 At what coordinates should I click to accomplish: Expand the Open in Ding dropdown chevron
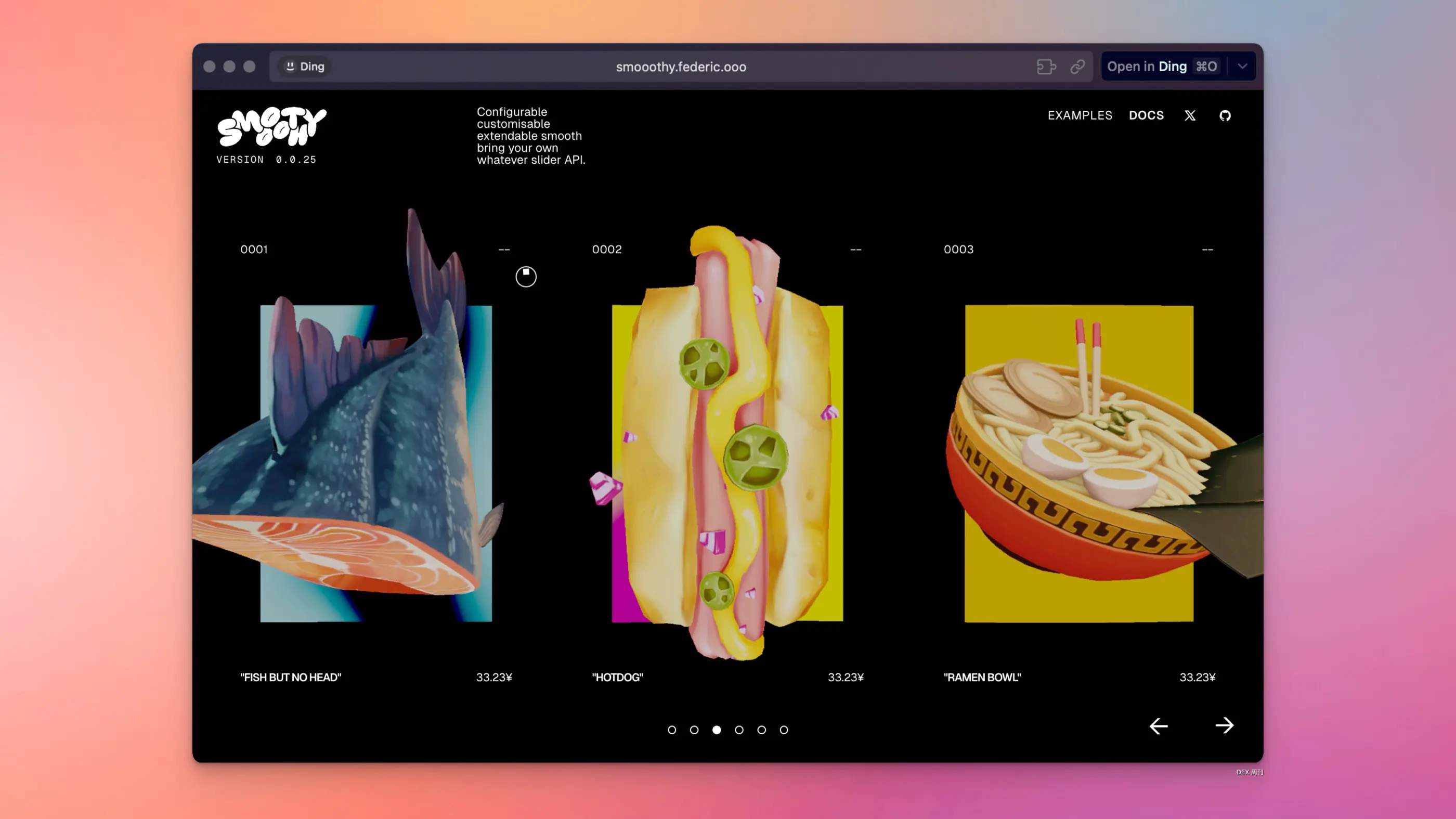click(x=1242, y=67)
